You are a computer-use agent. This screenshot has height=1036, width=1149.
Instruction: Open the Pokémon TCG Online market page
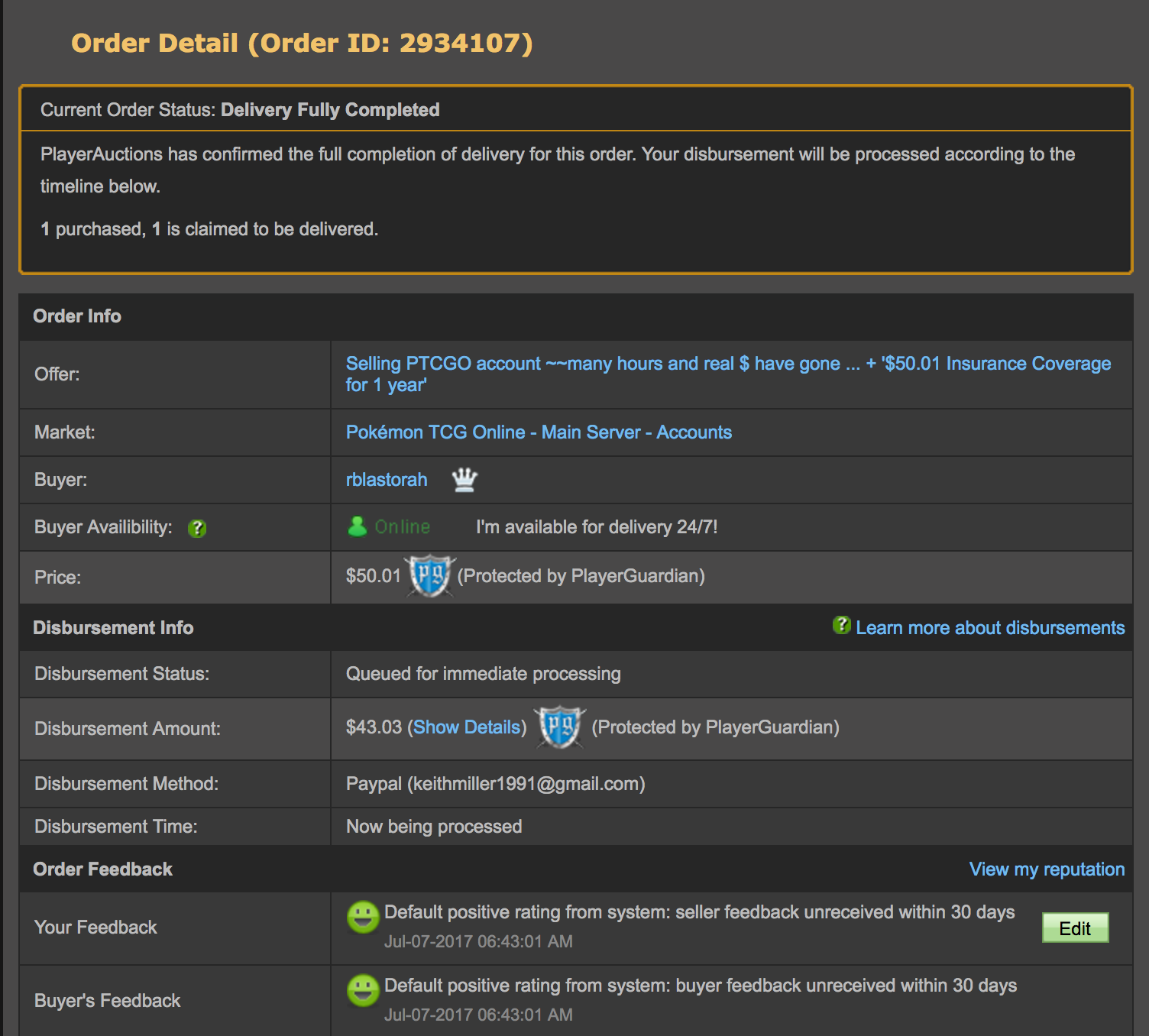tap(538, 432)
